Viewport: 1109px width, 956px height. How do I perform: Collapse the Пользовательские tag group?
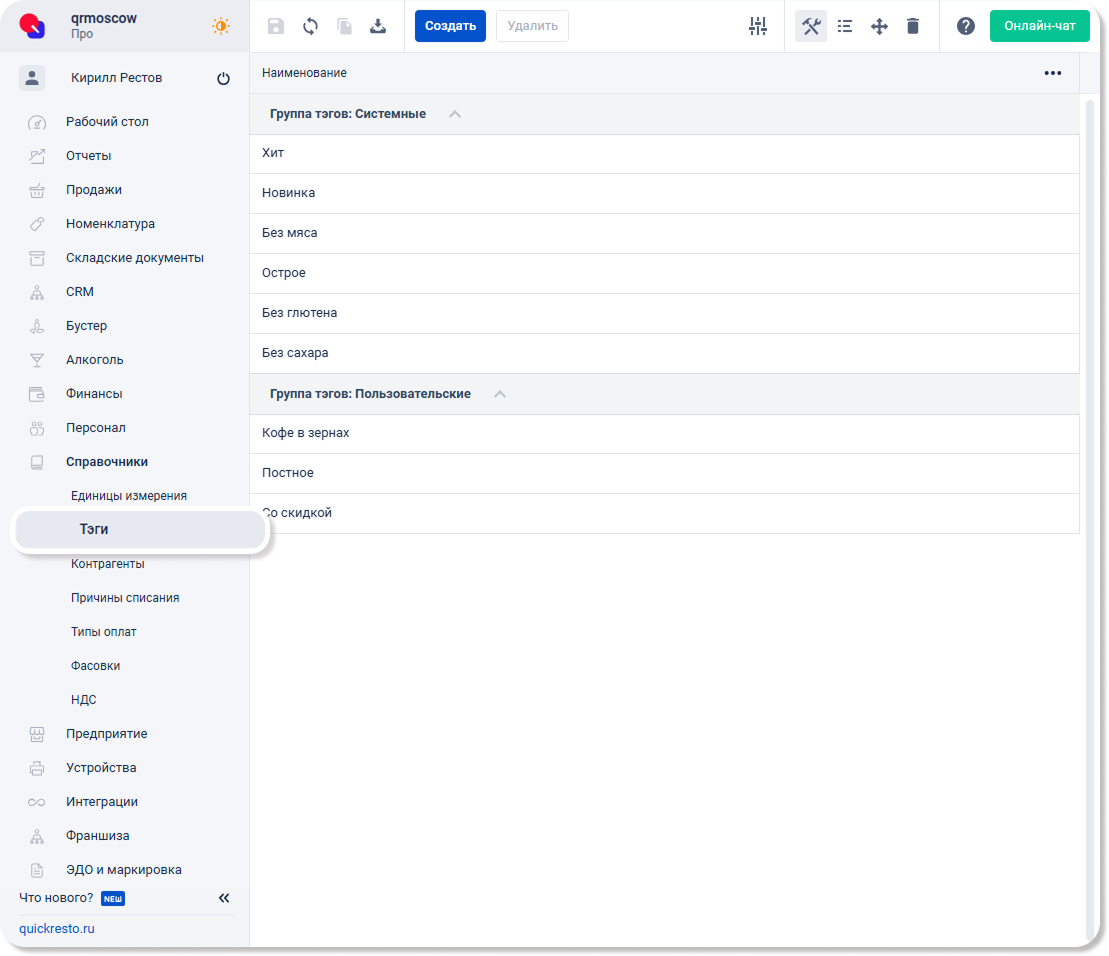pyautogui.click(x=500, y=394)
